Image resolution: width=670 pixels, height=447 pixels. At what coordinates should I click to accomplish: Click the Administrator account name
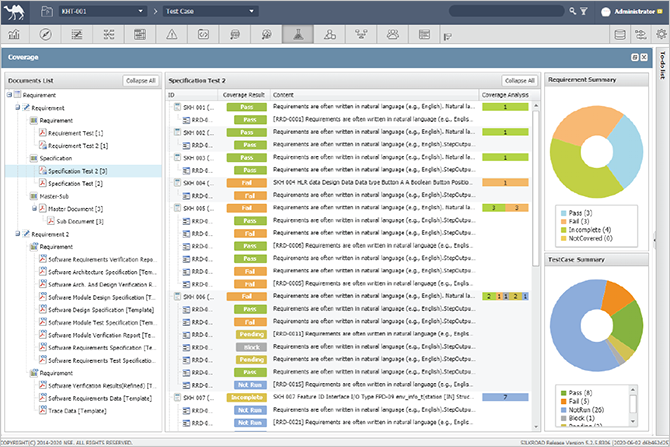click(x=635, y=12)
